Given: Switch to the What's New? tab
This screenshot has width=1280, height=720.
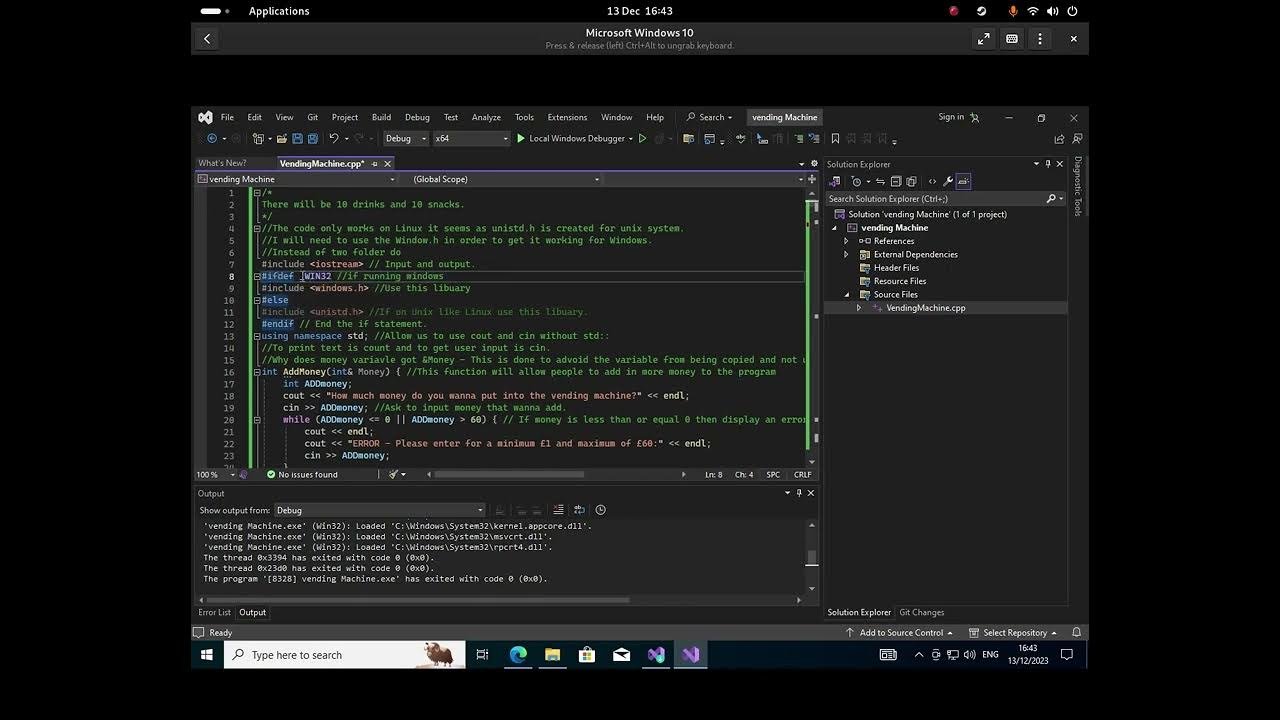Looking at the screenshot, I should pos(222,163).
